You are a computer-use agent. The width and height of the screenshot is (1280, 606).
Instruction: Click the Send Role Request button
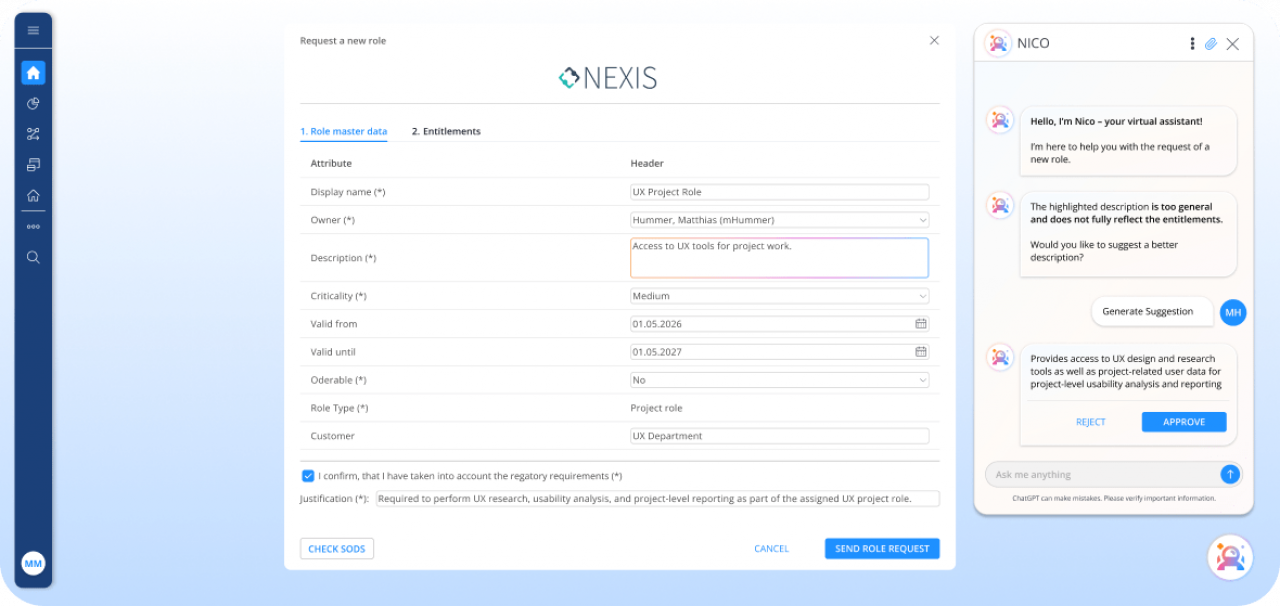point(881,548)
